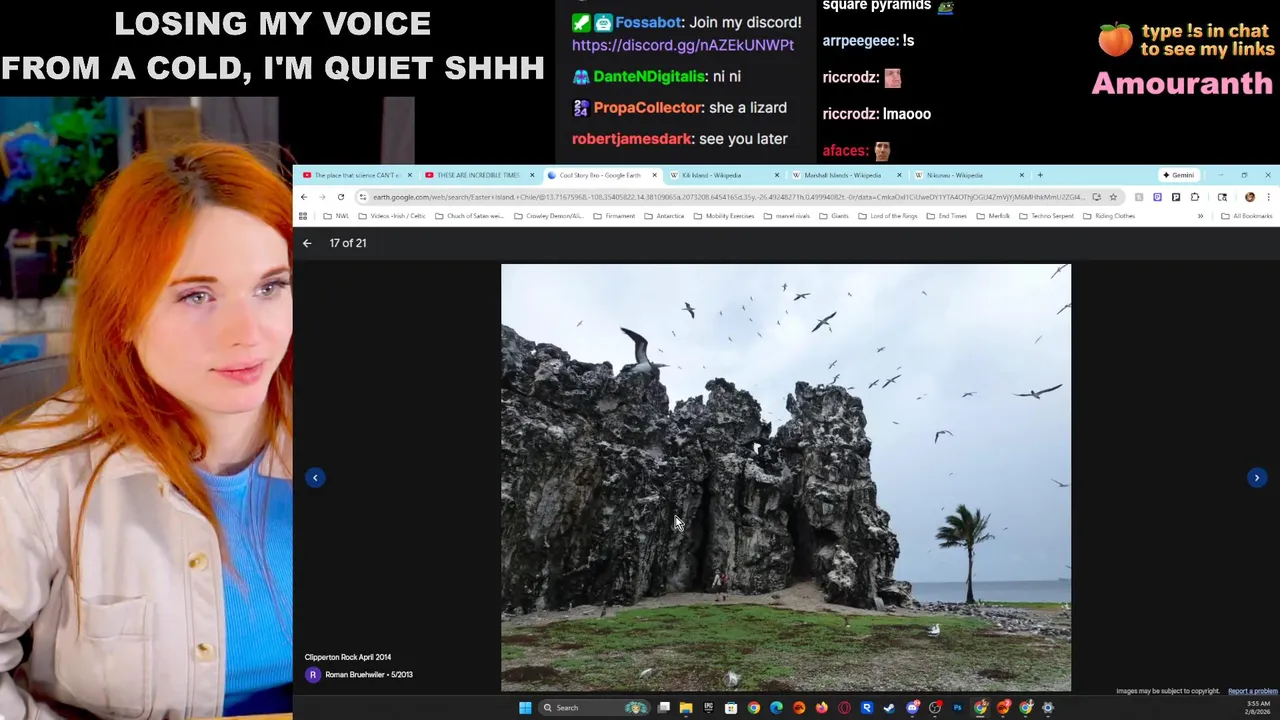Open the Windows Start menu

(525, 708)
